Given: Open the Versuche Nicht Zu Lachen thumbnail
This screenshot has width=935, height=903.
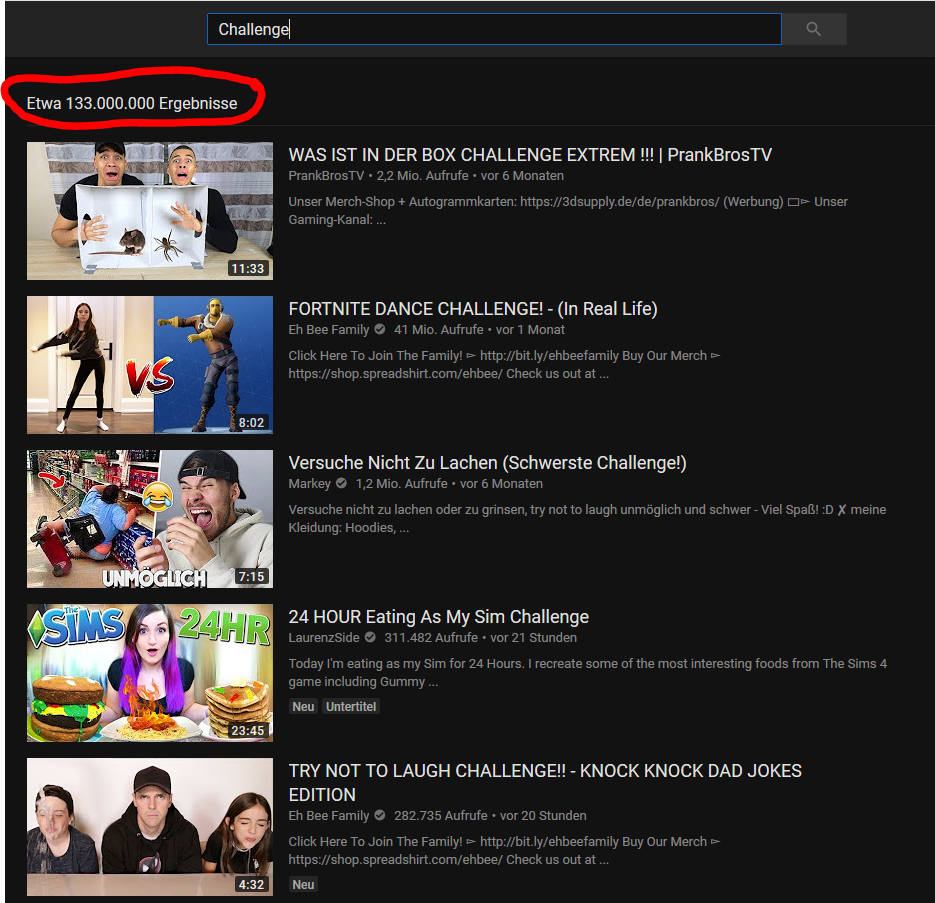Looking at the screenshot, I should [150, 518].
